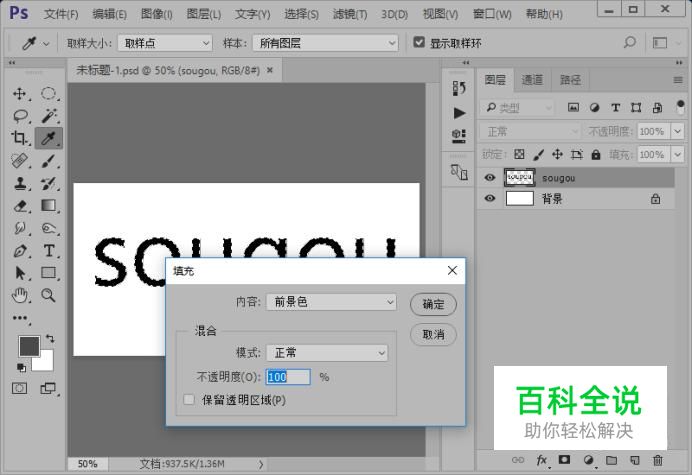
Task: Open the 滤镜(T) menu
Action: click(350, 14)
